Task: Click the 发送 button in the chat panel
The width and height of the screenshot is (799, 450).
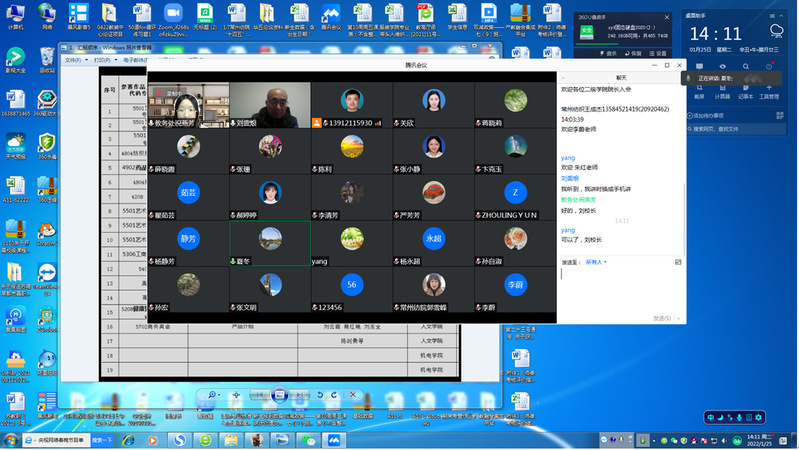Action: tap(663, 318)
